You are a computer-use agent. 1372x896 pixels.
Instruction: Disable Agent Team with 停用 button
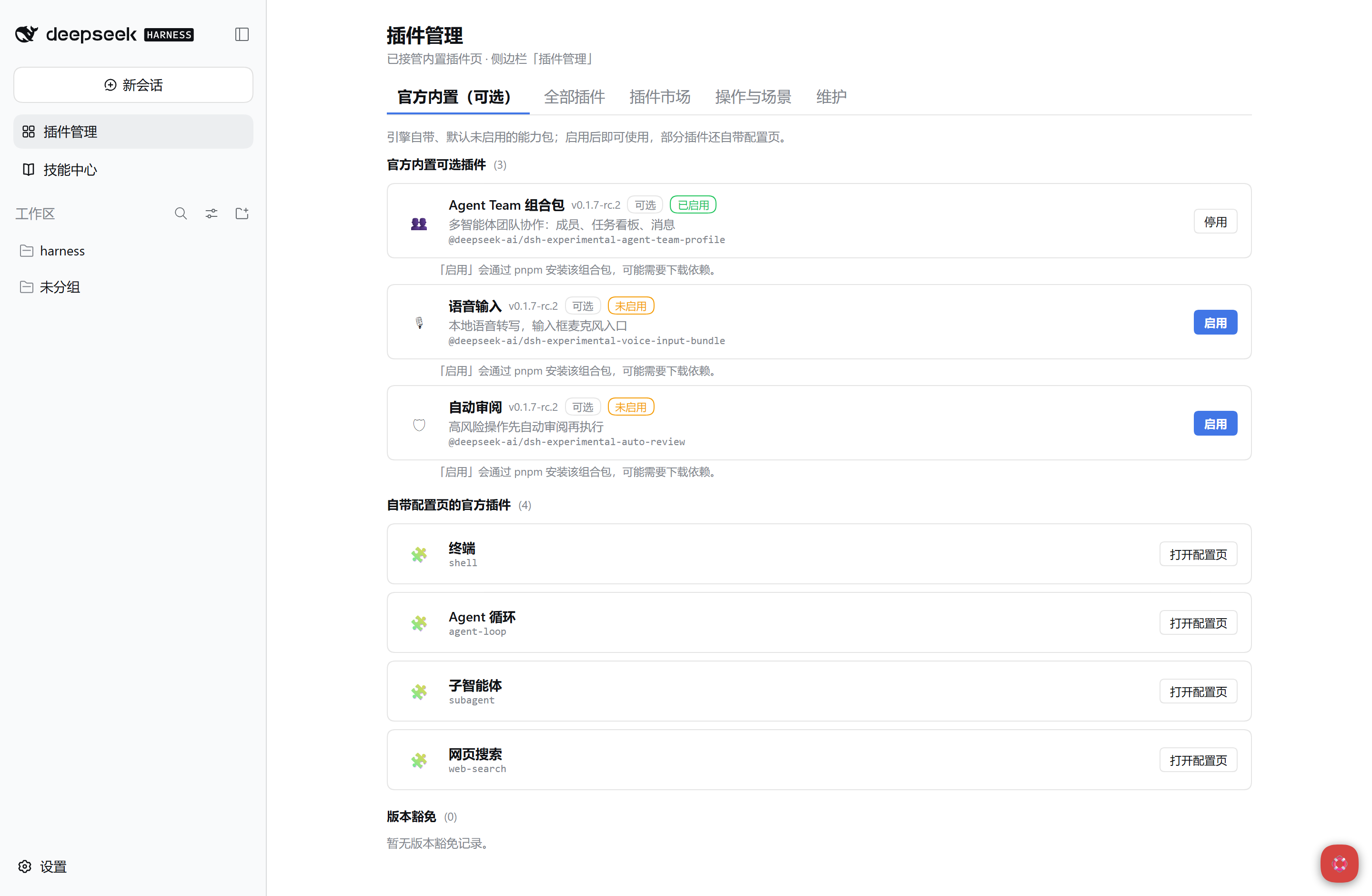click(1215, 222)
